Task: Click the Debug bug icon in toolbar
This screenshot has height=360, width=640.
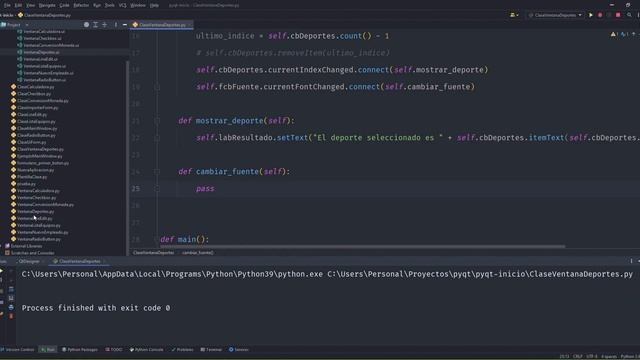Action: tap(600, 15)
